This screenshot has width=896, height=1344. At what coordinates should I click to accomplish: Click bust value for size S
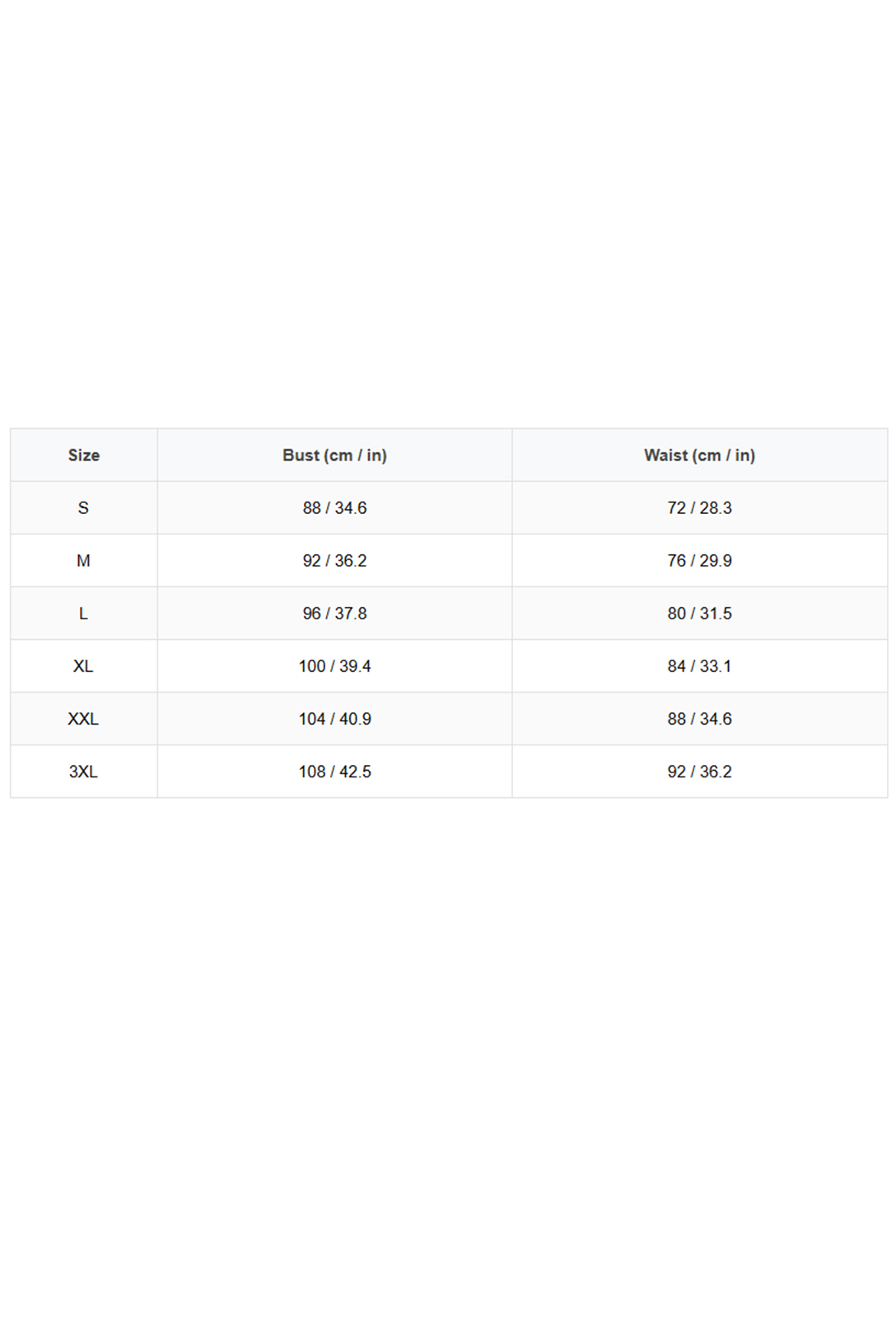(334, 508)
